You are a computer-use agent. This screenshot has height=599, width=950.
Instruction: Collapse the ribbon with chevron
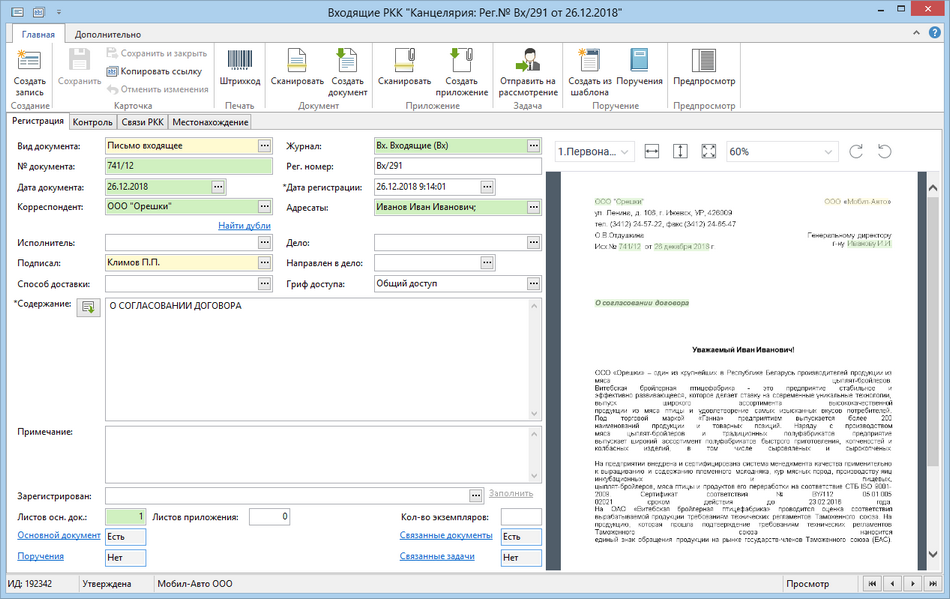pyautogui.click(x=916, y=33)
